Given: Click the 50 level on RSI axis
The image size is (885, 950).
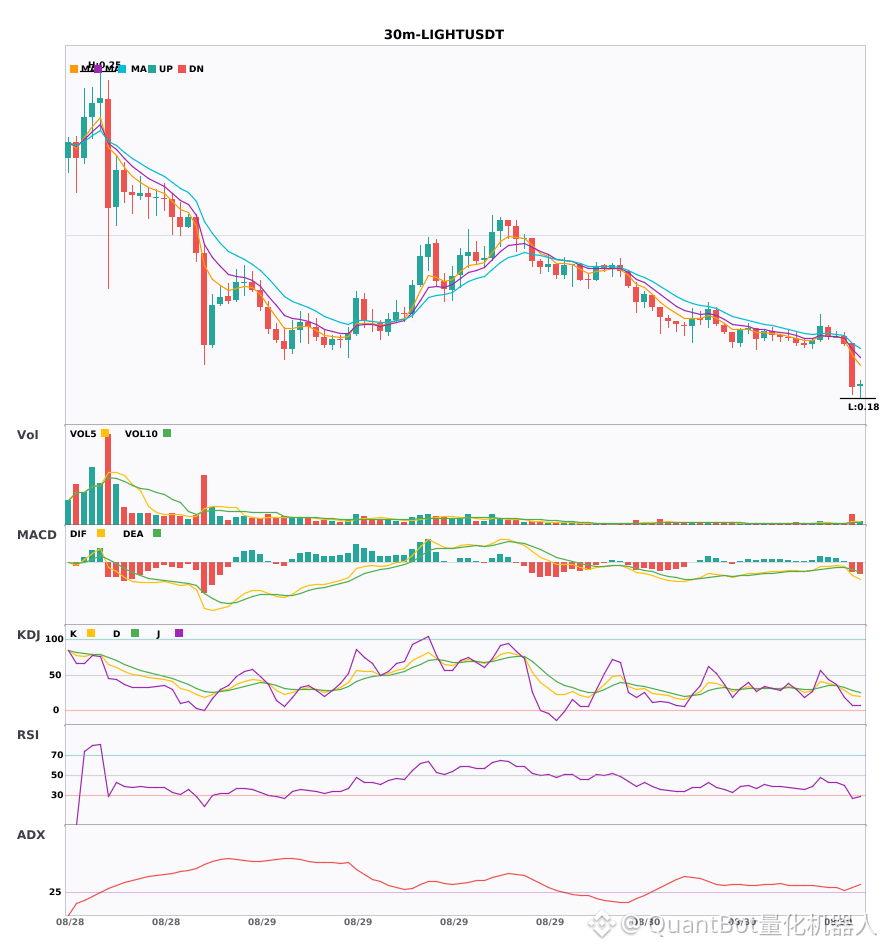Looking at the screenshot, I should click(57, 775).
